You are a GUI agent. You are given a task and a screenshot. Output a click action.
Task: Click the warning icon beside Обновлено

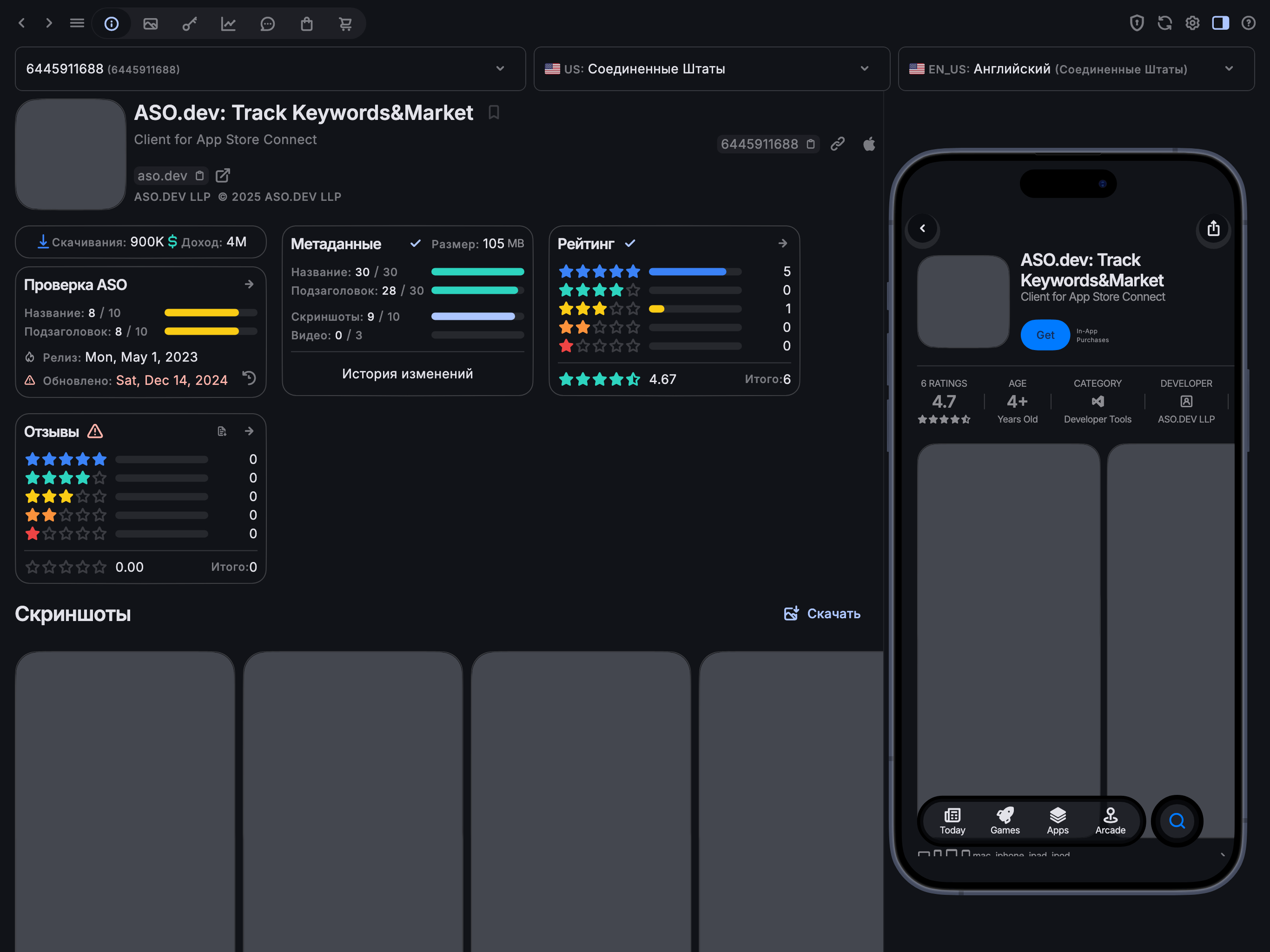click(30, 380)
